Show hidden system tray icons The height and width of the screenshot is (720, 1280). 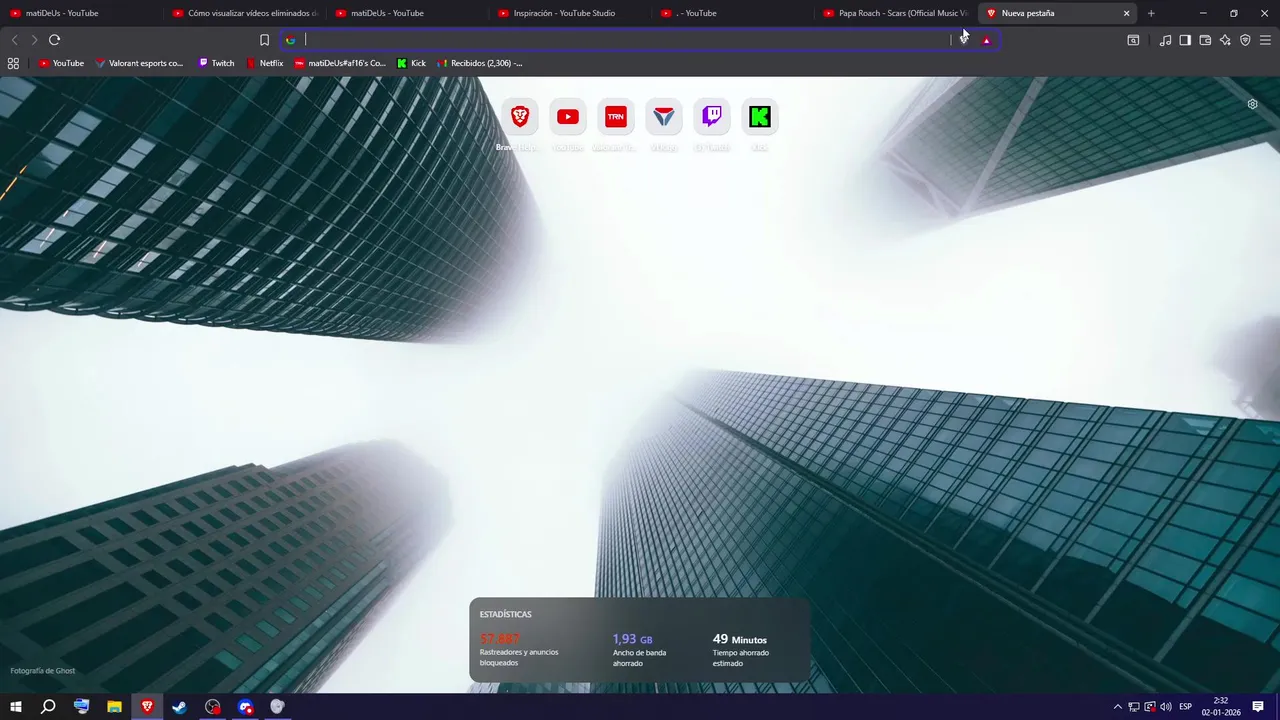coord(1118,707)
